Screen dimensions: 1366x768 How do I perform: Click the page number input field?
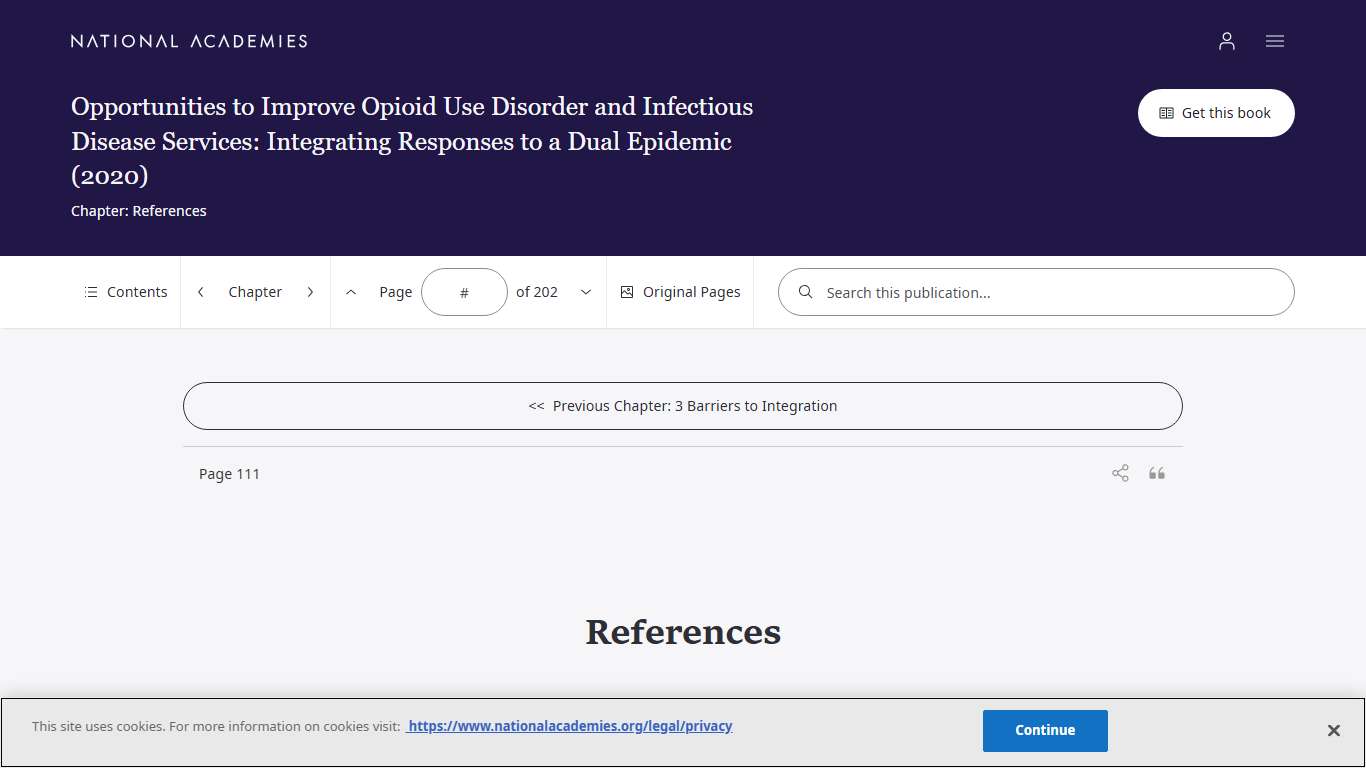464,291
